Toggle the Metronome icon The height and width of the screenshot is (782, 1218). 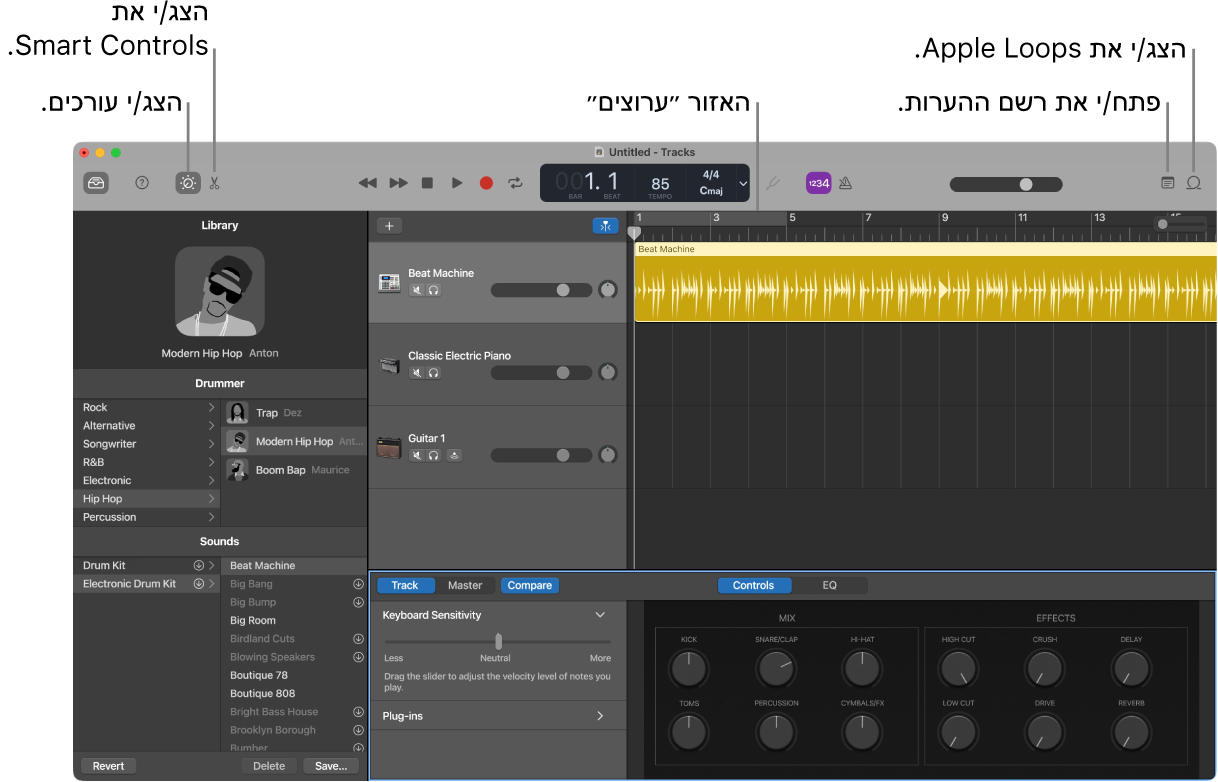click(x=846, y=183)
